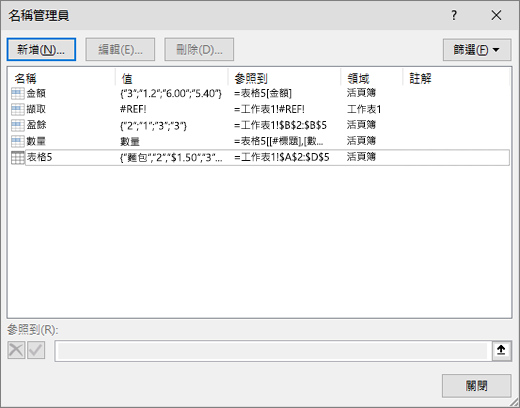Click reference =表格5[金額]

pyautogui.click(x=263, y=93)
